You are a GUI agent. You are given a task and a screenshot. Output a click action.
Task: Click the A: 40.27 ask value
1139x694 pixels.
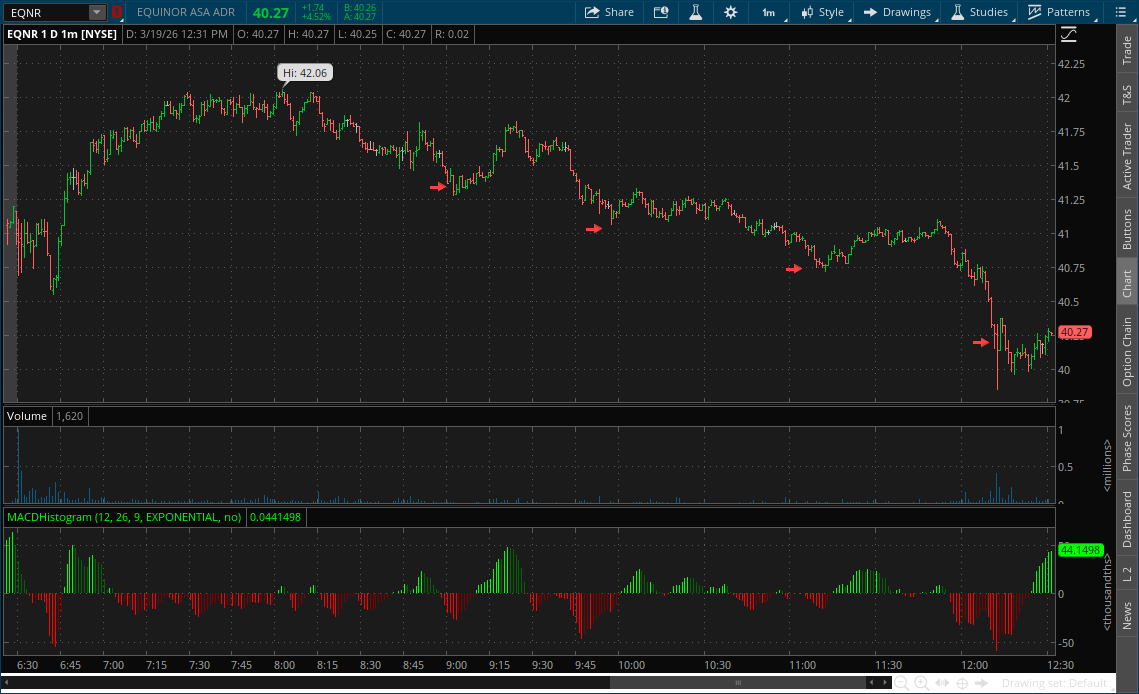point(360,17)
